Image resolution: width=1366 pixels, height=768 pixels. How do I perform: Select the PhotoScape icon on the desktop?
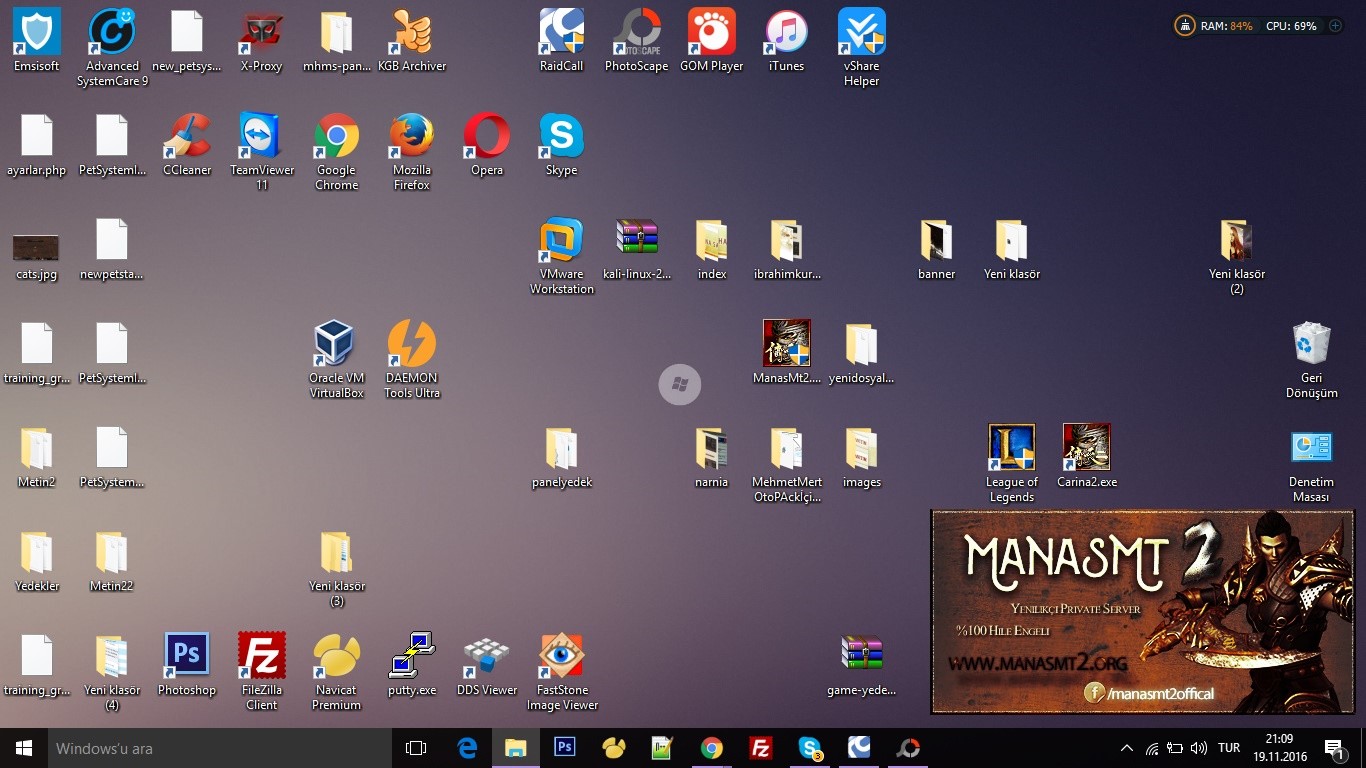tap(637, 41)
